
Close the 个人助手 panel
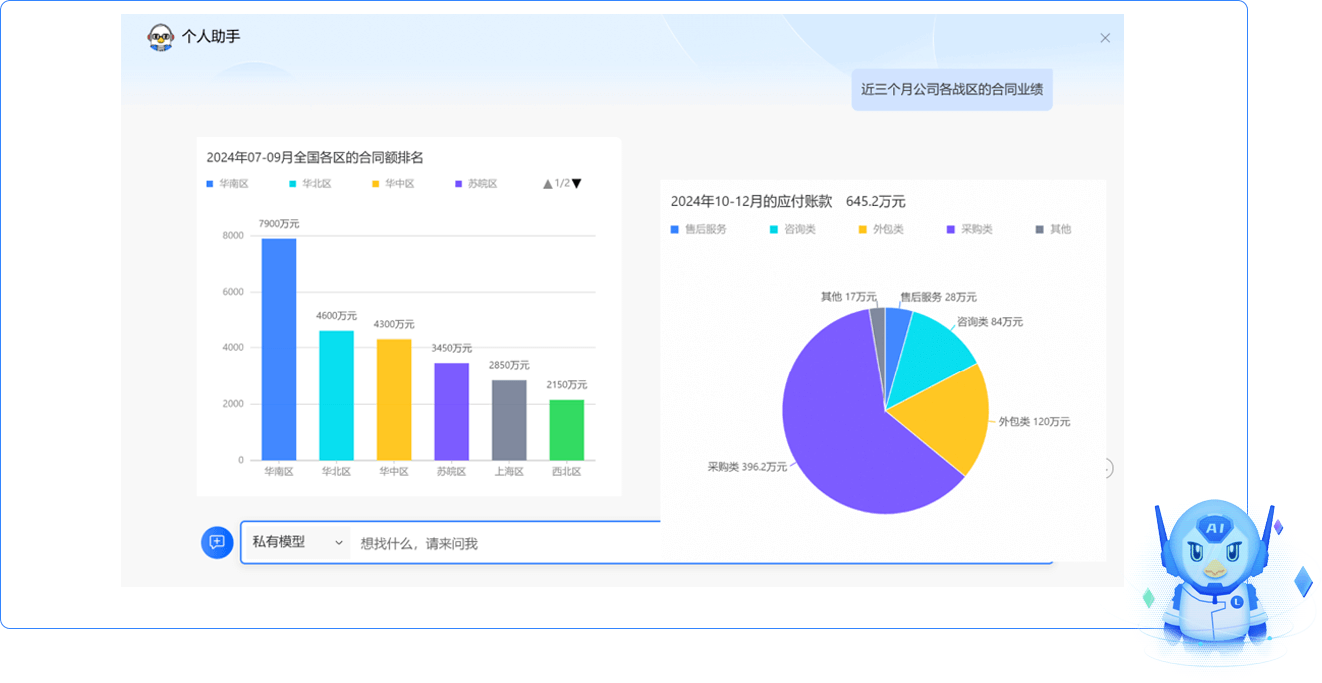click(1105, 38)
